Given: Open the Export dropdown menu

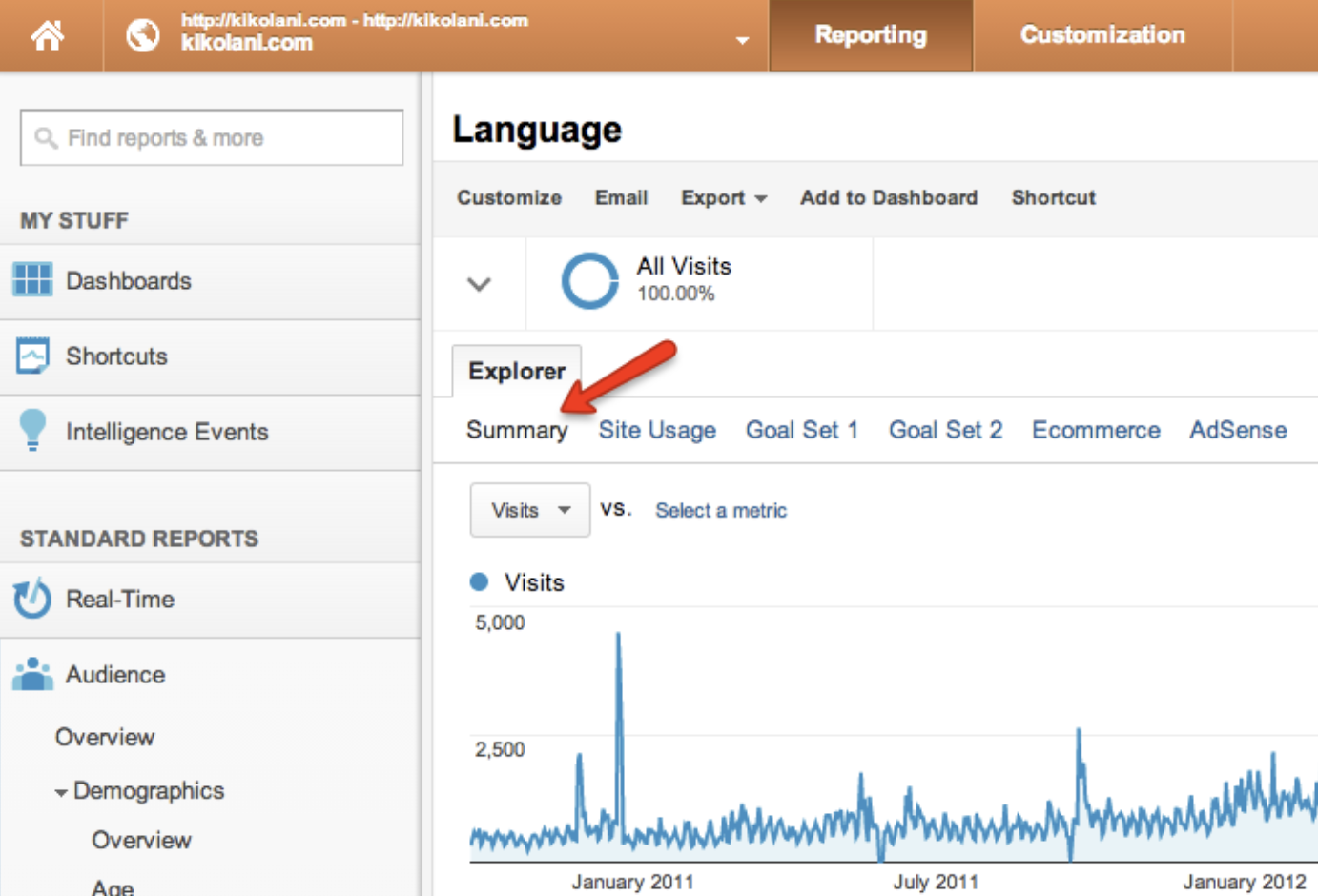Looking at the screenshot, I should click(x=724, y=197).
